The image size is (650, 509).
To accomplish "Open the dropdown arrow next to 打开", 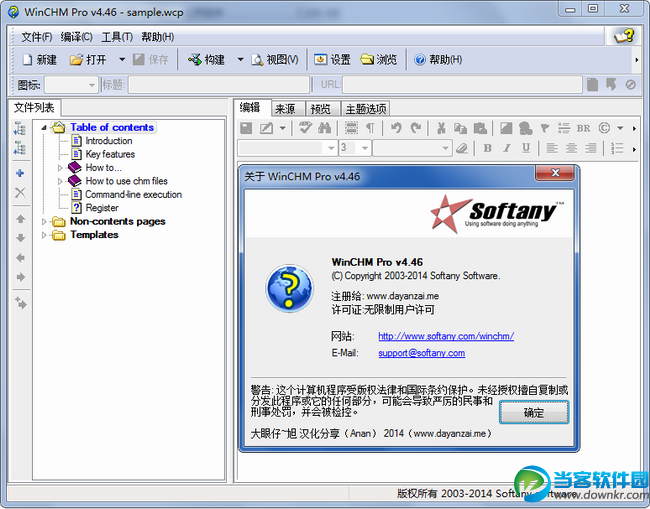I will coord(122,60).
